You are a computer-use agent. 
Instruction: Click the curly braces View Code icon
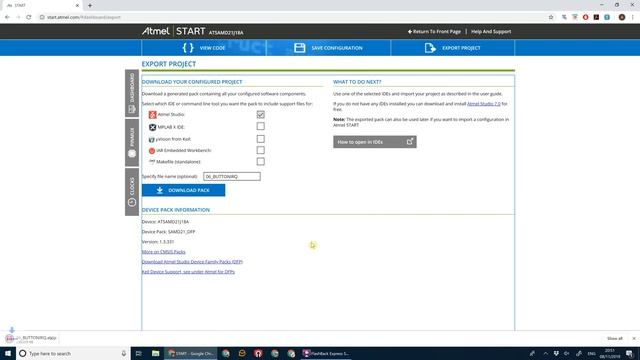click(x=188, y=48)
